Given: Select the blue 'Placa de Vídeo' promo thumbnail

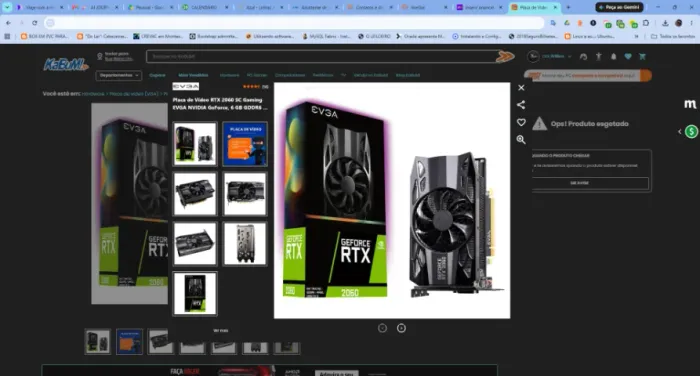Looking at the screenshot, I should tap(245, 144).
